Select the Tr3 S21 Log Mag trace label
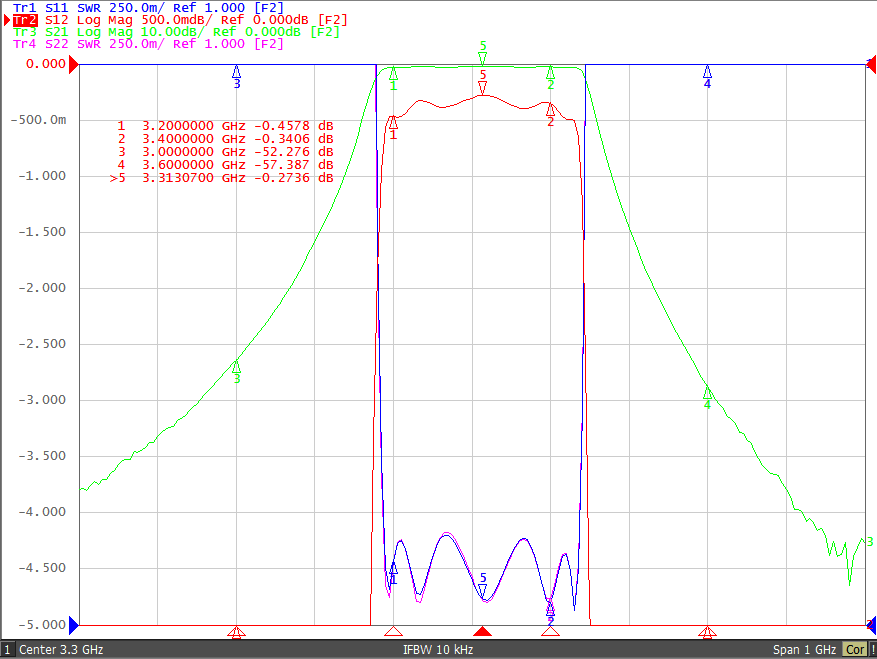Viewport: 877px width, 659px height. click(176, 32)
